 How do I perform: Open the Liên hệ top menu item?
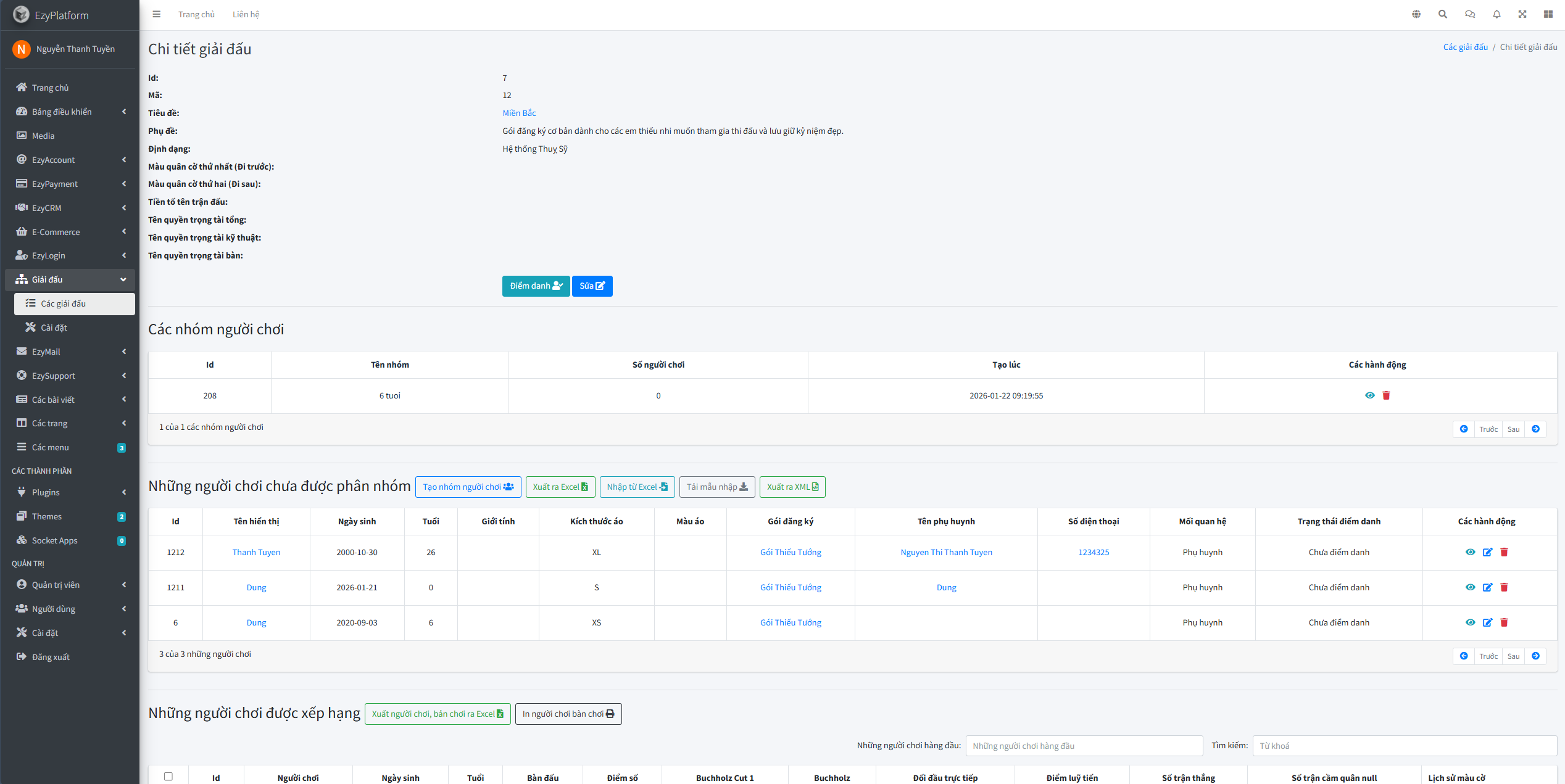[246, 14]
